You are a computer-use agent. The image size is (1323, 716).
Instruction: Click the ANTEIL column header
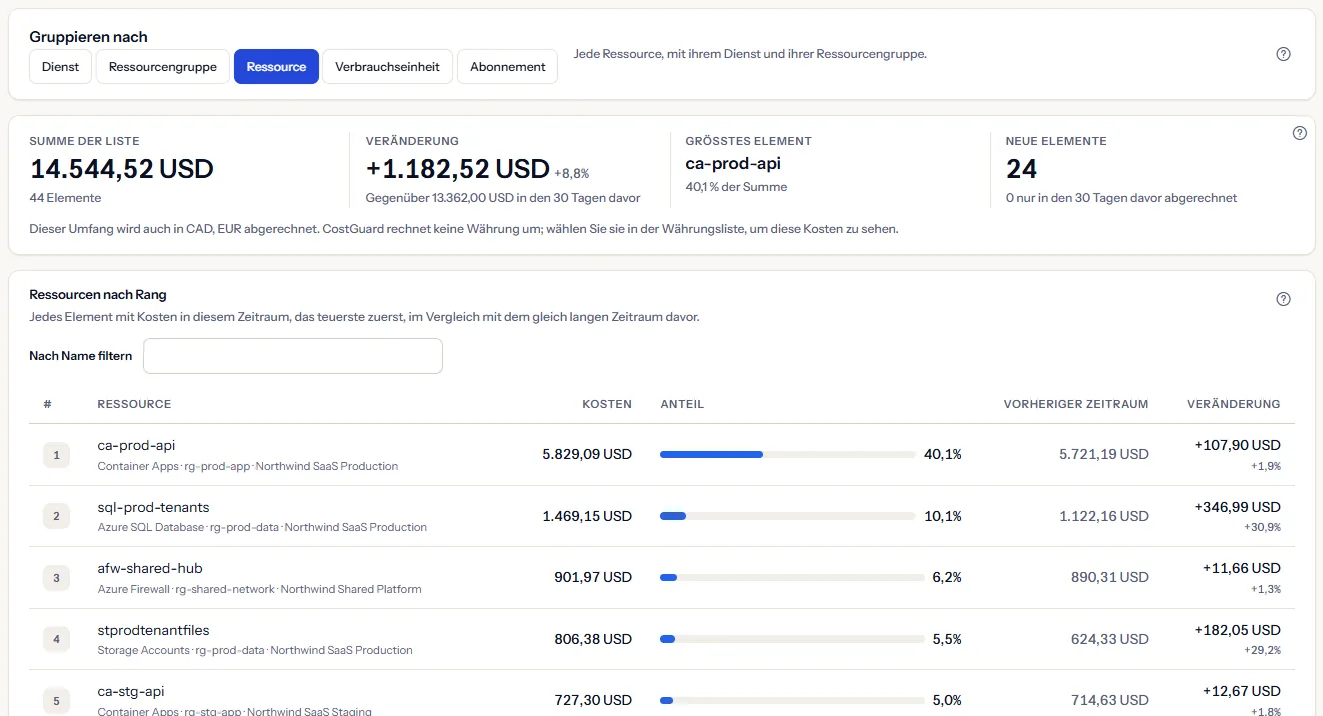(x=683, y=404)
